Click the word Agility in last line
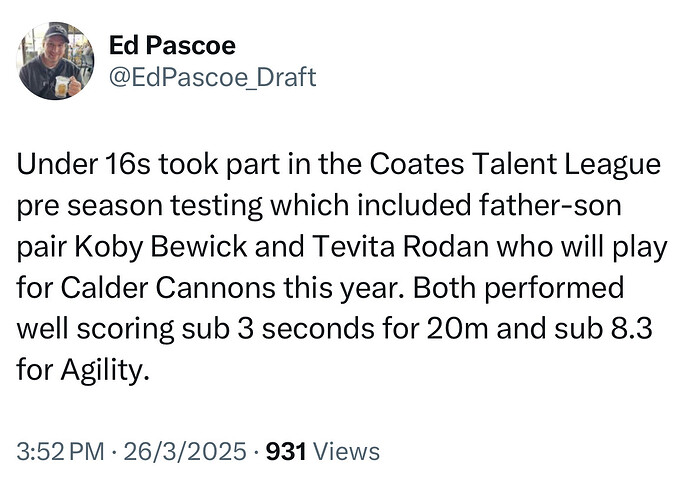The height and width of the screenshot is (480, 690). click(x=102, y=371)
